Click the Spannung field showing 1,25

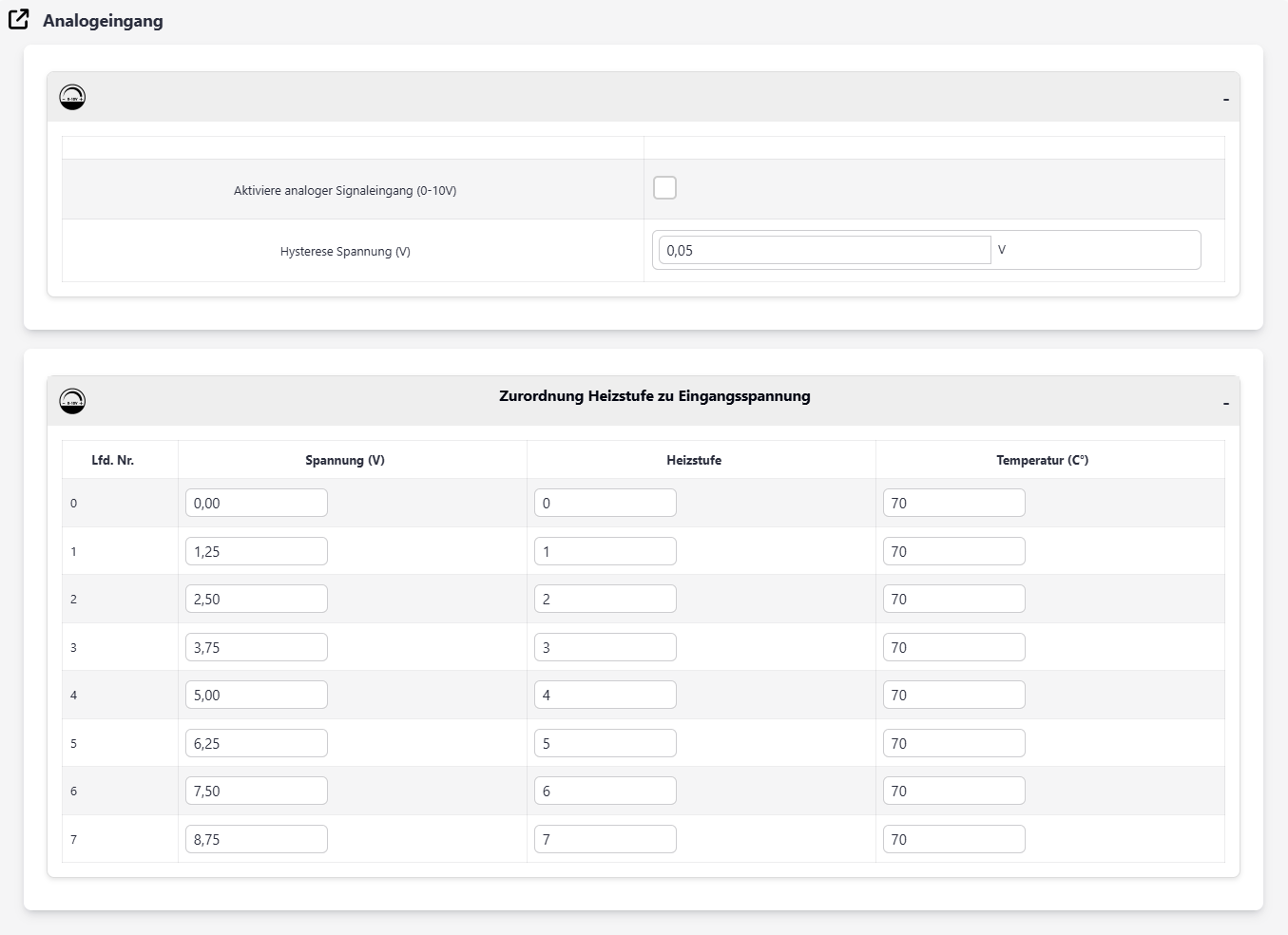point(256,552)
